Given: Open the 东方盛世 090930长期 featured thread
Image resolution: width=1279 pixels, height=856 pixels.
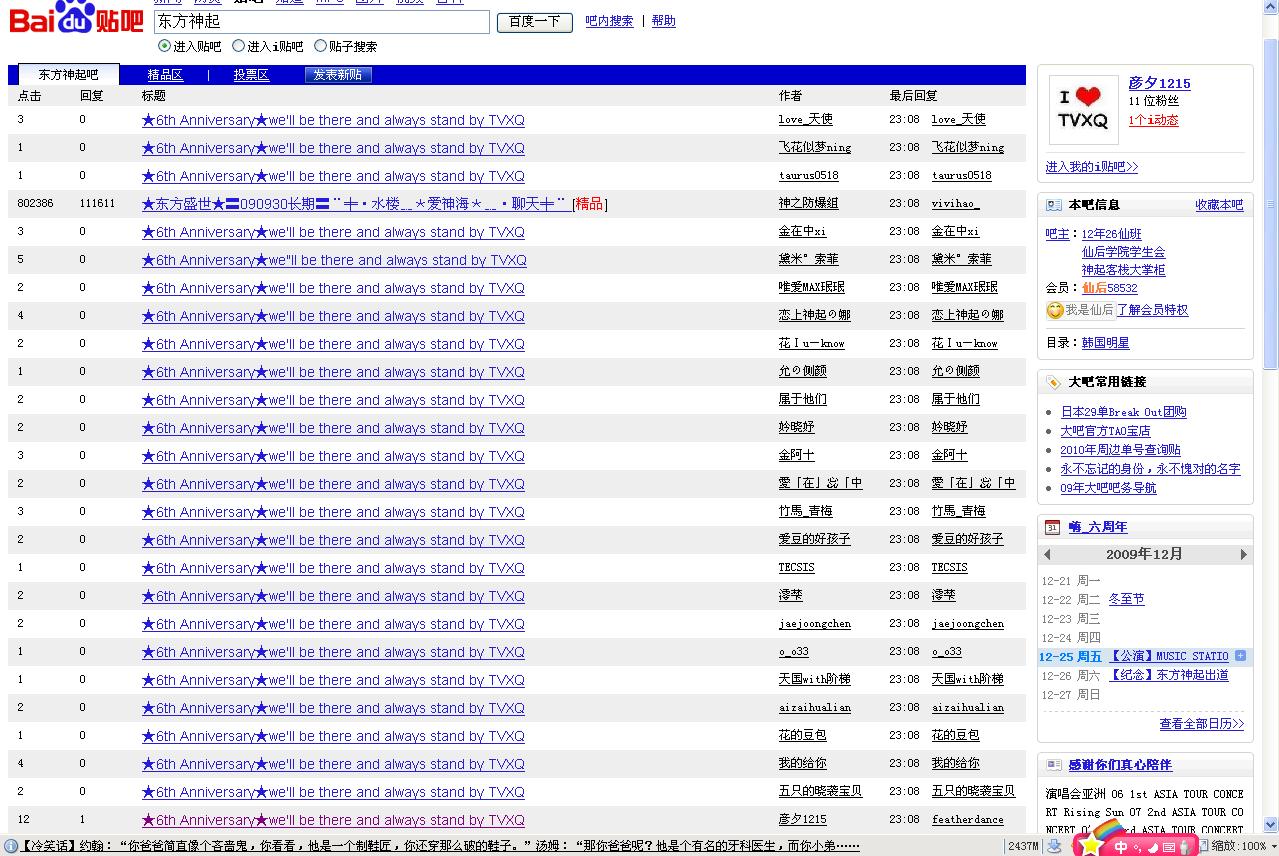Looking at the screenshot, I should tap(356, 204).
